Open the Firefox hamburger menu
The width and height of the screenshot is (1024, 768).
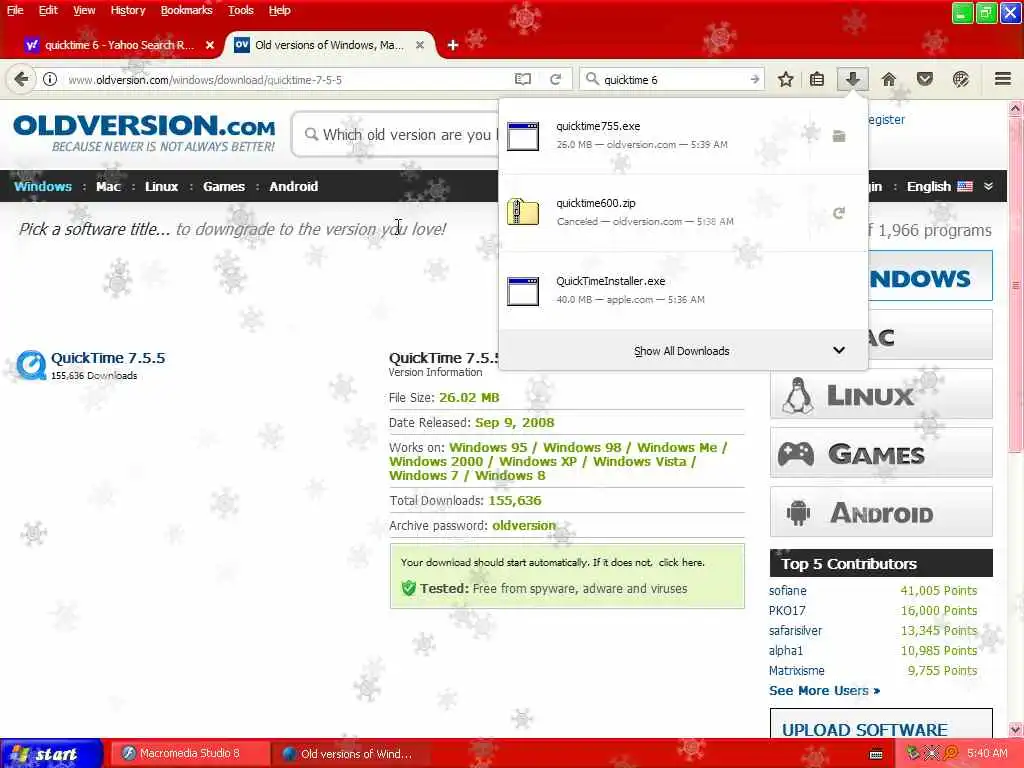point(1002,80)
